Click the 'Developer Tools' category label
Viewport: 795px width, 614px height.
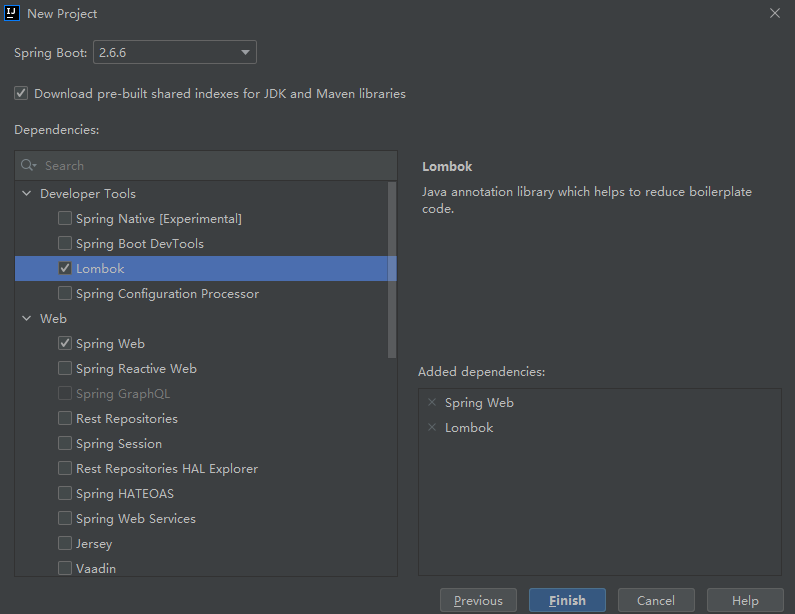coord(88,194)
